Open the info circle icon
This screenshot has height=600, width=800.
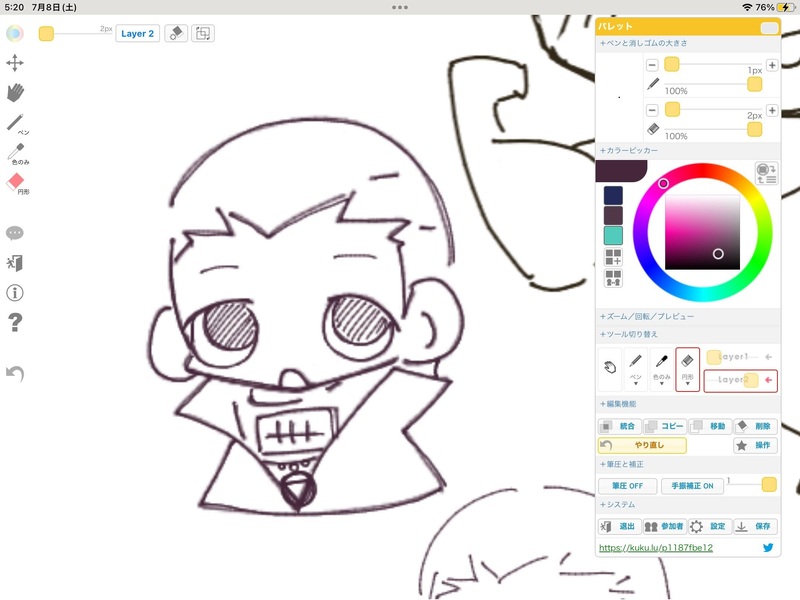15,293
